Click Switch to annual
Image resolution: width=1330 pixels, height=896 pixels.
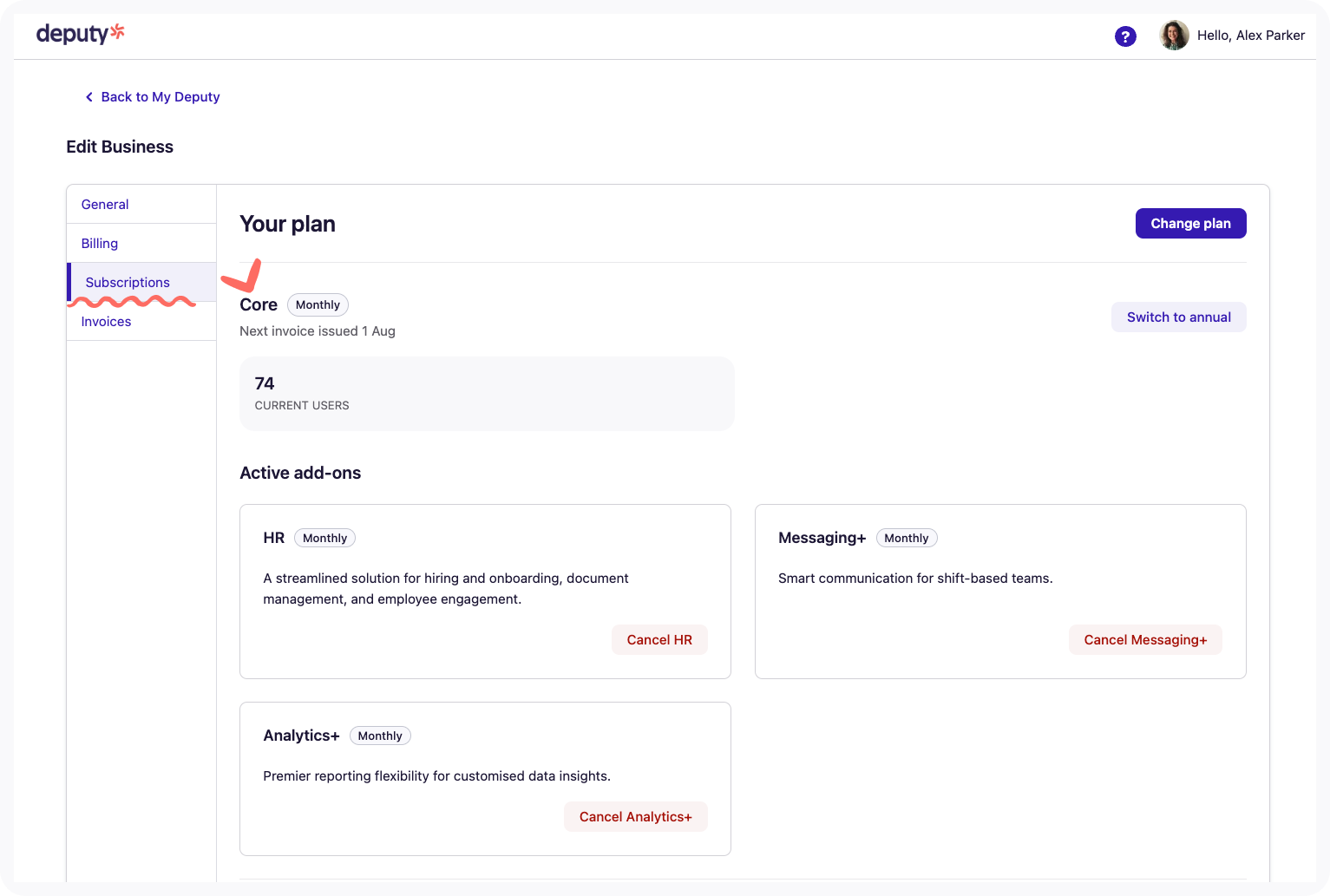tap(1178, 317)
